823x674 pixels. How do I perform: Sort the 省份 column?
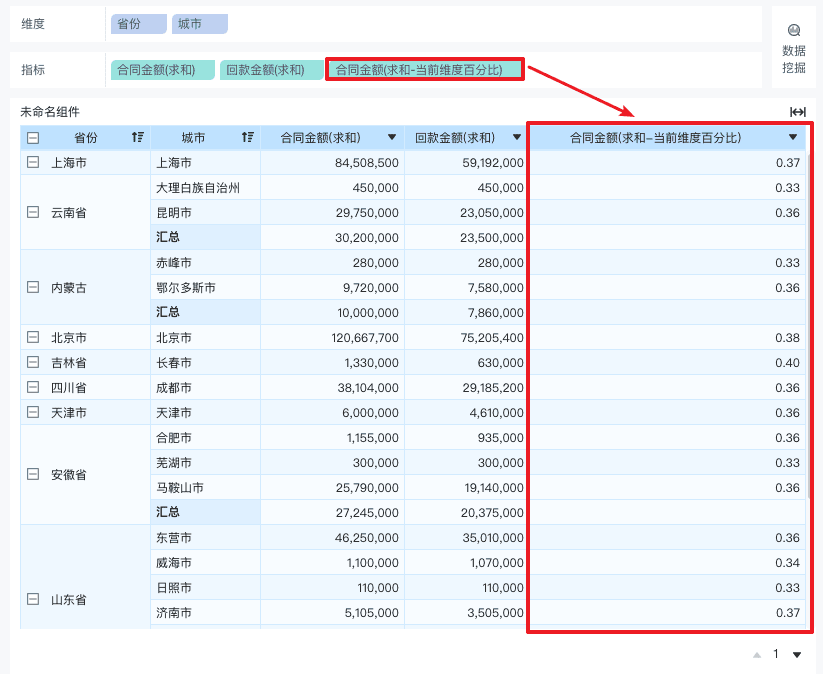[x=138, y=138]
